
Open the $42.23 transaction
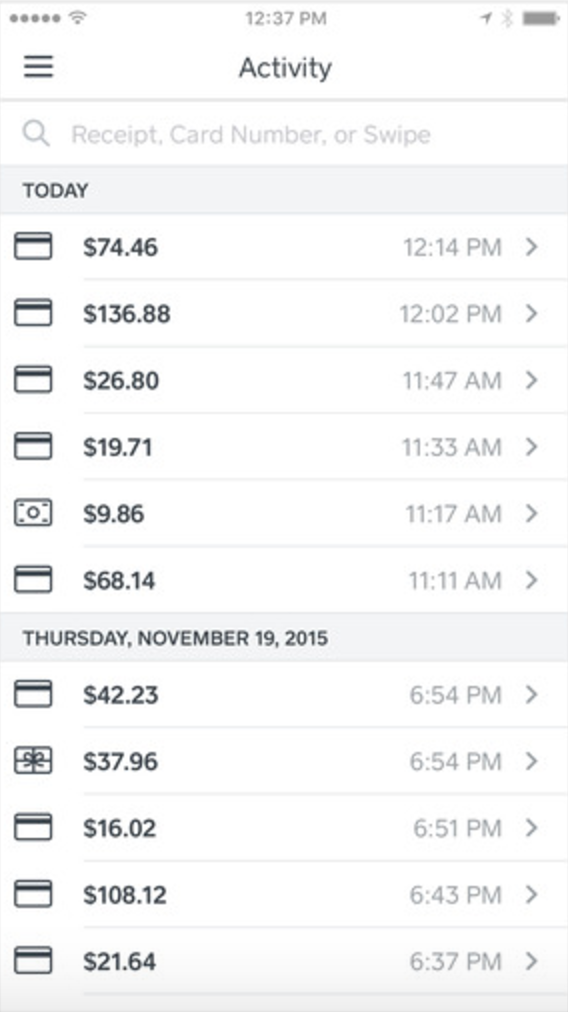(x=284, y=694)
